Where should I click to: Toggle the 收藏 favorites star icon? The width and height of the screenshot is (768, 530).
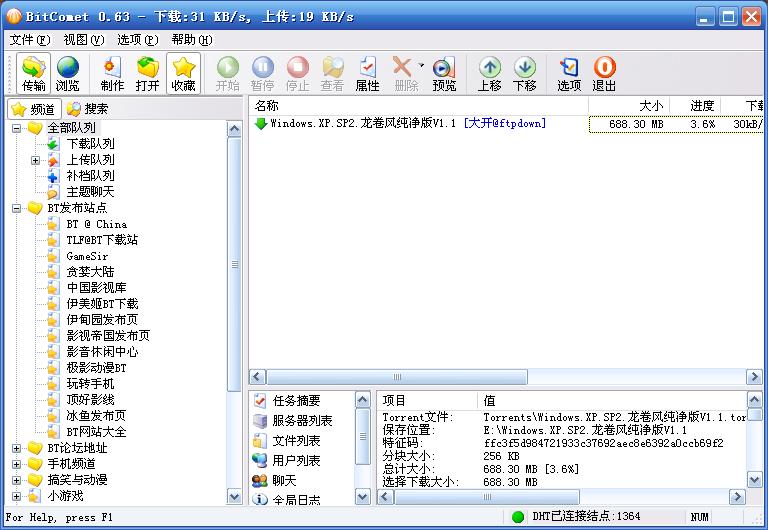click(183, 73)
